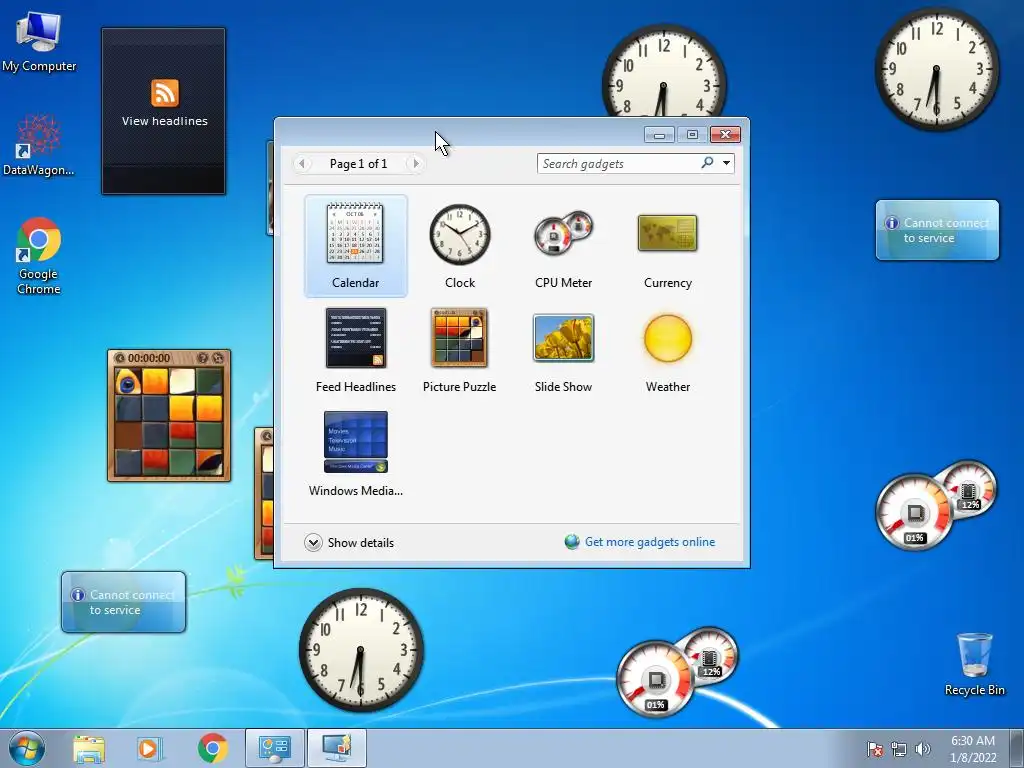Go to previous gadget page arrow
The width and height of the screenshot is (1024, 768).
point(302,163)
